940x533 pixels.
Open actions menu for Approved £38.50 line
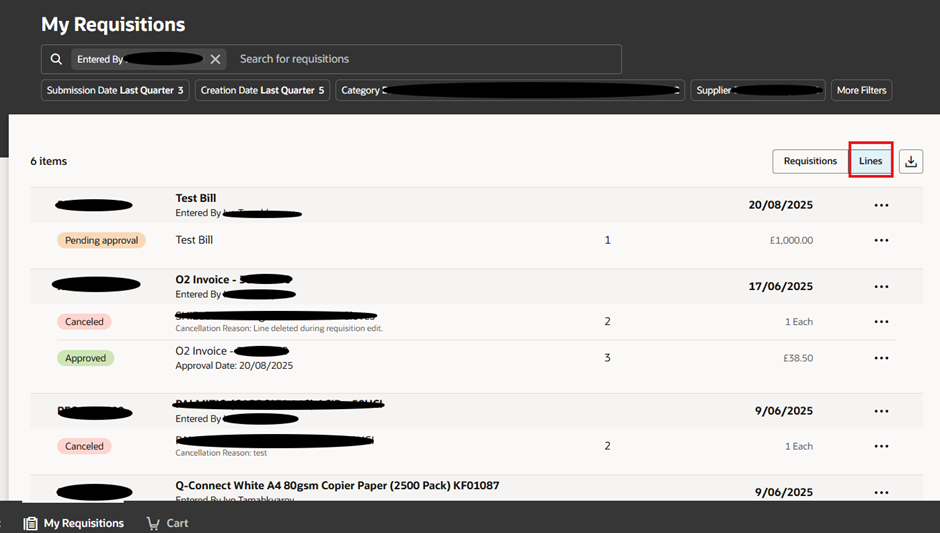[x=881, y=358]
